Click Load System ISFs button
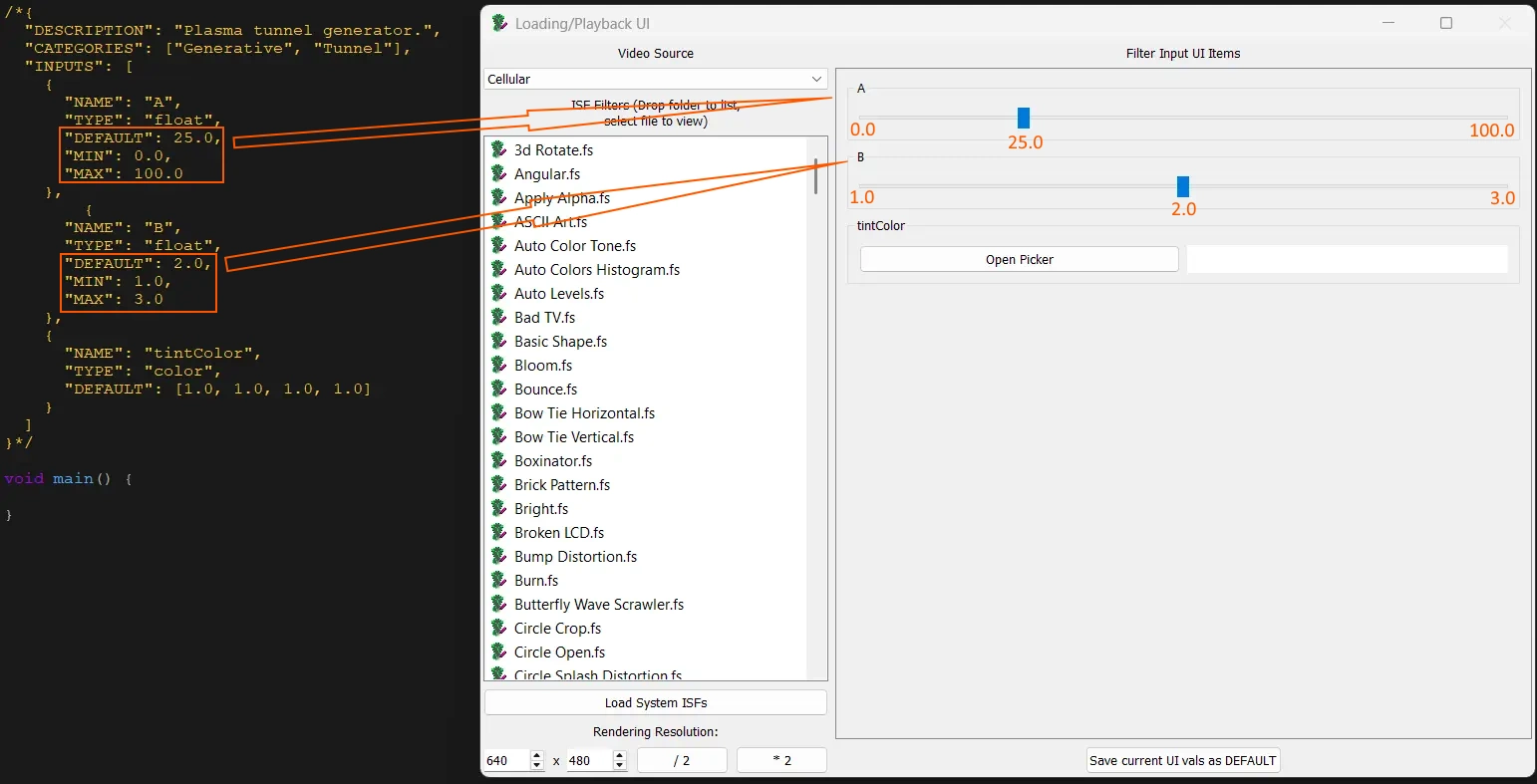This screenshot has width=1537, height=784. (x=656, y=702)
